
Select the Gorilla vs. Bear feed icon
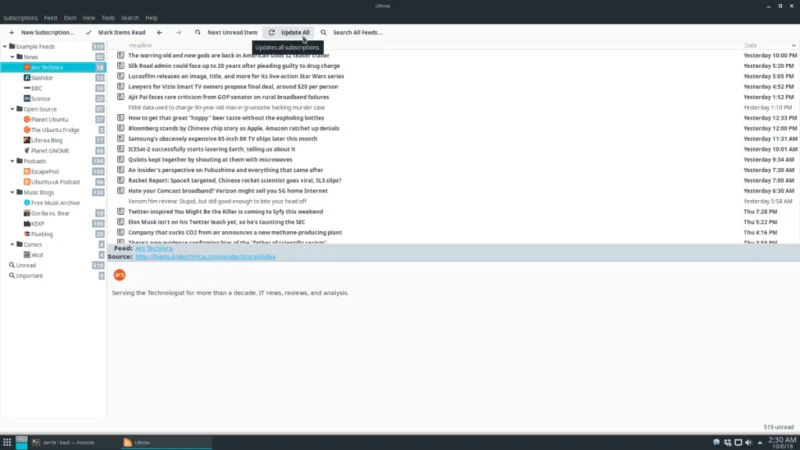[x=27, y=213]
